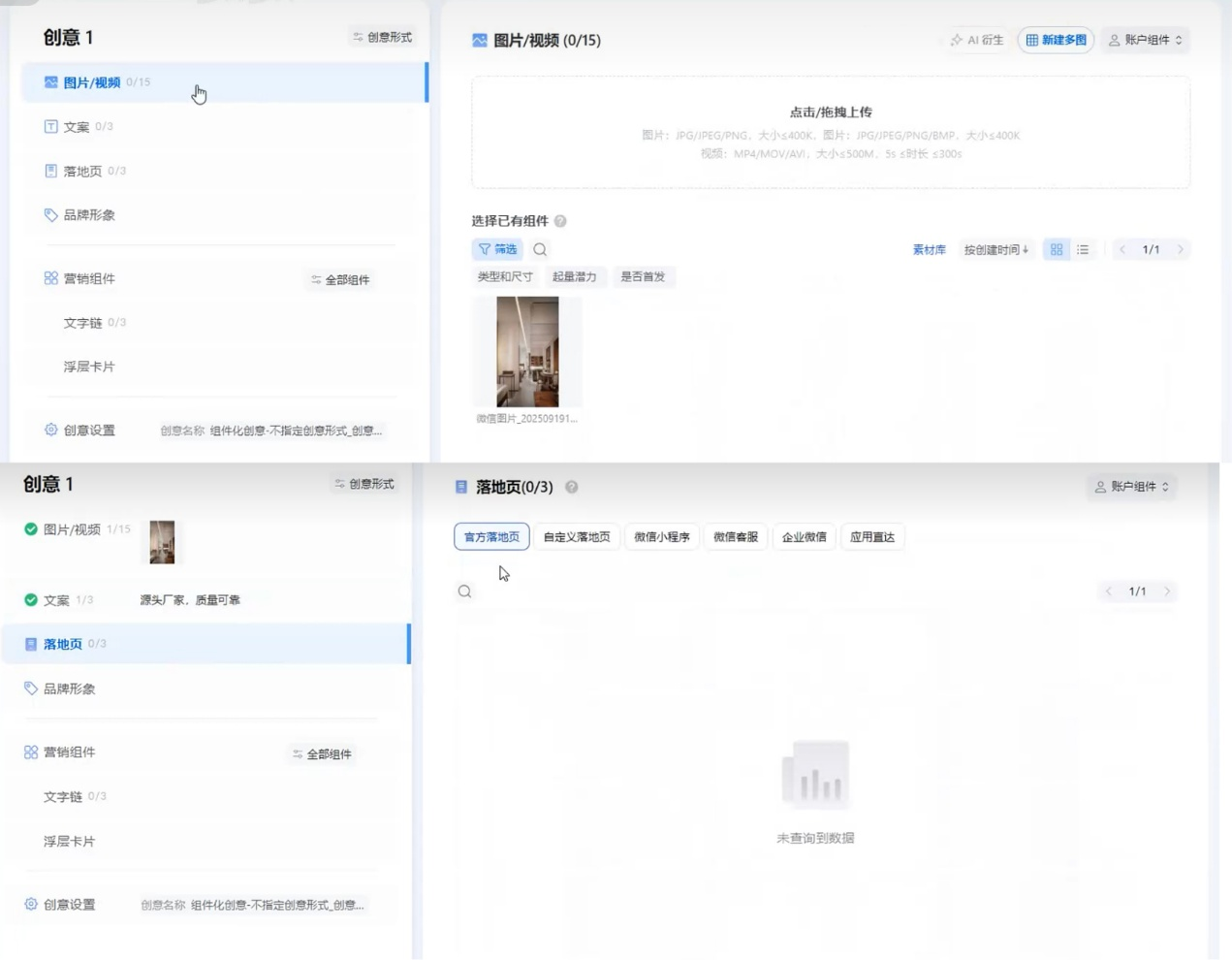Click the search icon beside 筛选
Viewport: 1232px width, 960px height.
tap(540, 250)
